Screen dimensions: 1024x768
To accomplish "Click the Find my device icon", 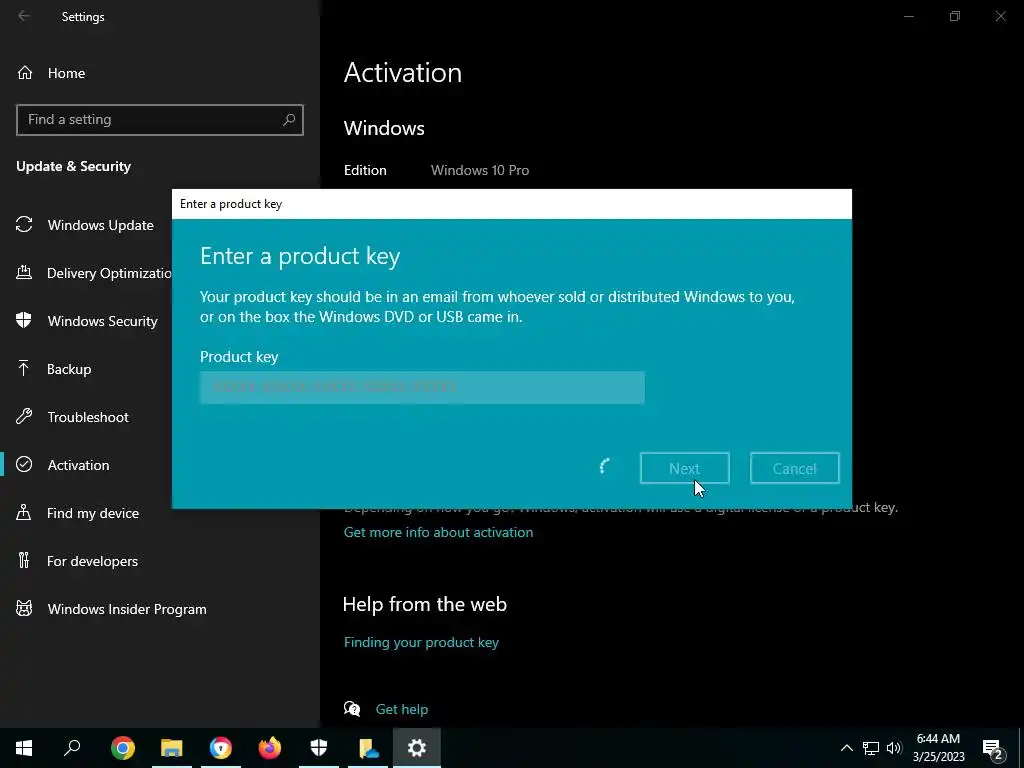I will 24,512.
